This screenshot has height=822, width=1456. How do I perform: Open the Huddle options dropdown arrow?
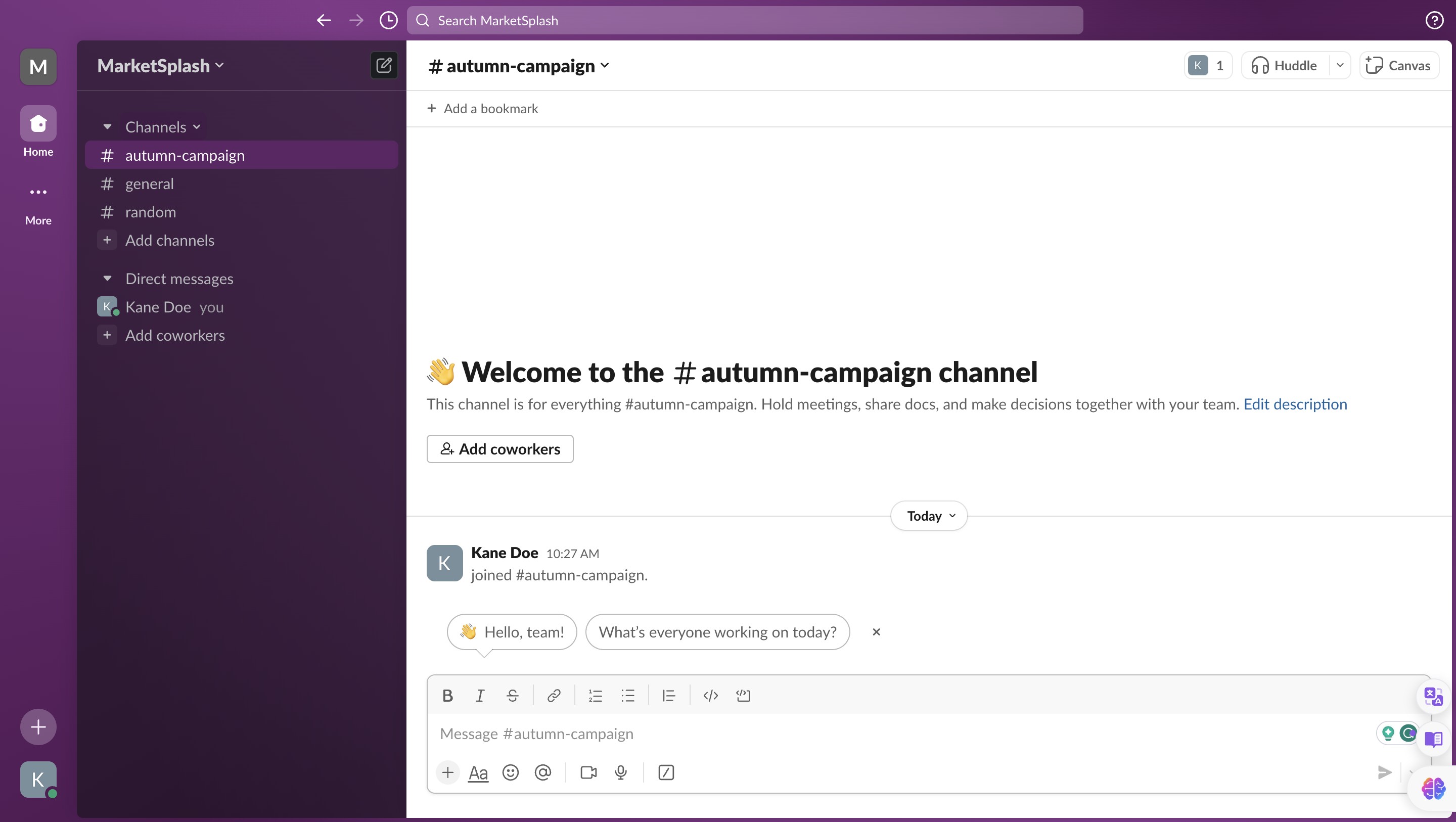pyautogui.click(x=1340, y=66)
